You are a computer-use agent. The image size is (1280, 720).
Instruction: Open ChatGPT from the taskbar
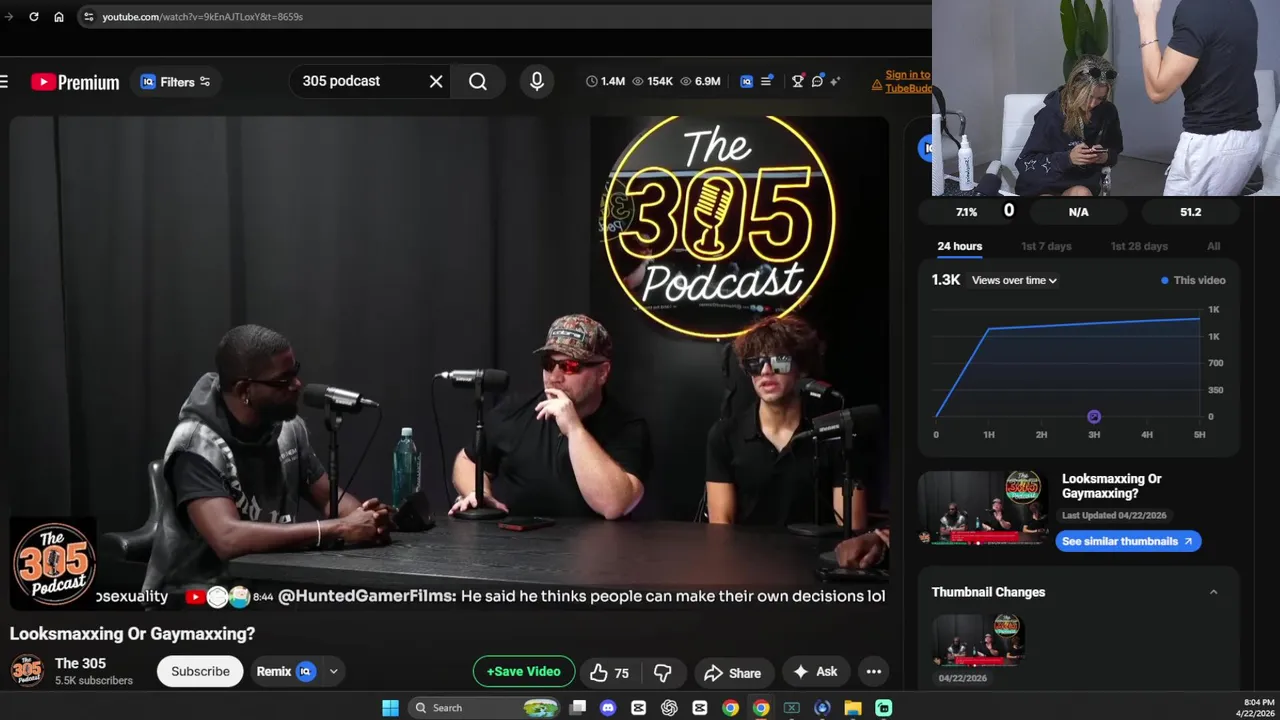pos(669,708)
